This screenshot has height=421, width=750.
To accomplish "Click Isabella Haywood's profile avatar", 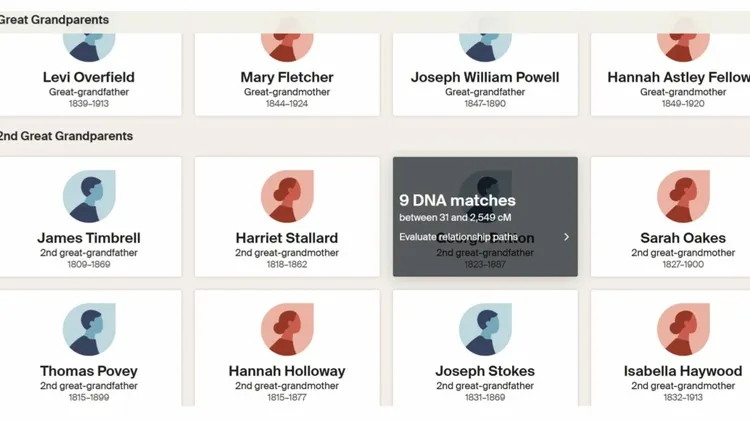I will 683,330.
